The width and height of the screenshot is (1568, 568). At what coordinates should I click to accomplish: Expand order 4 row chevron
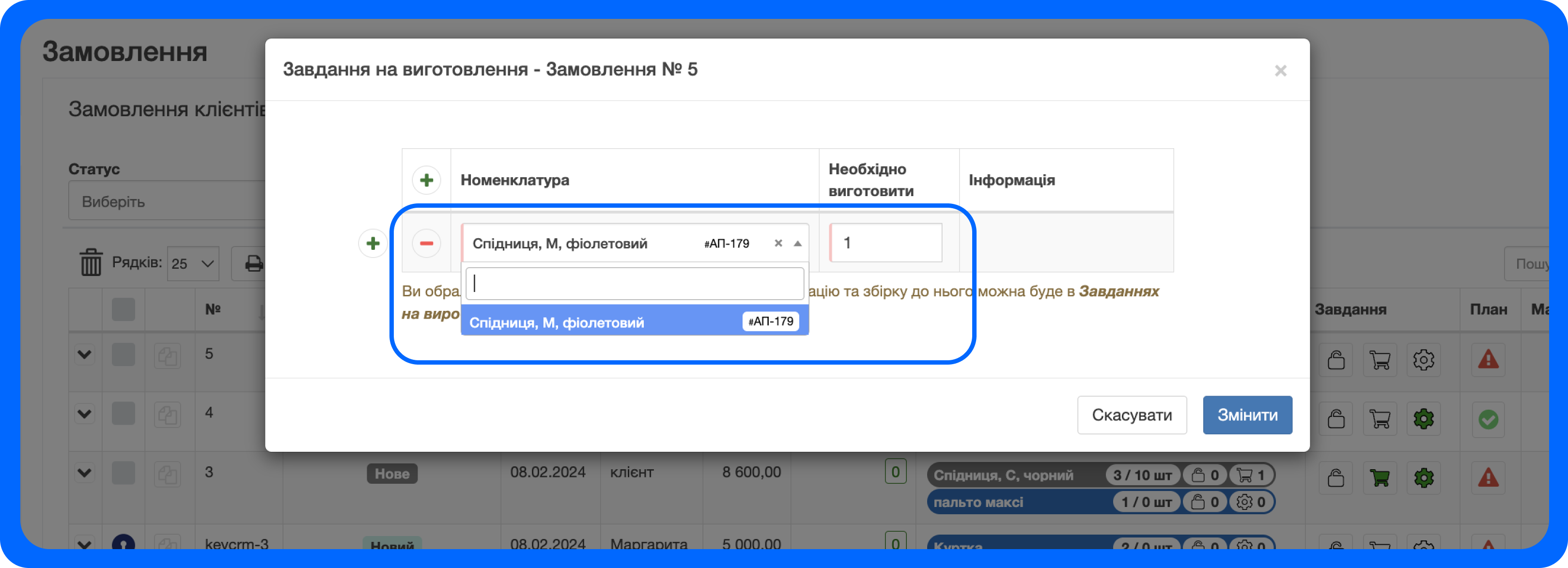(x=85, y=414)
